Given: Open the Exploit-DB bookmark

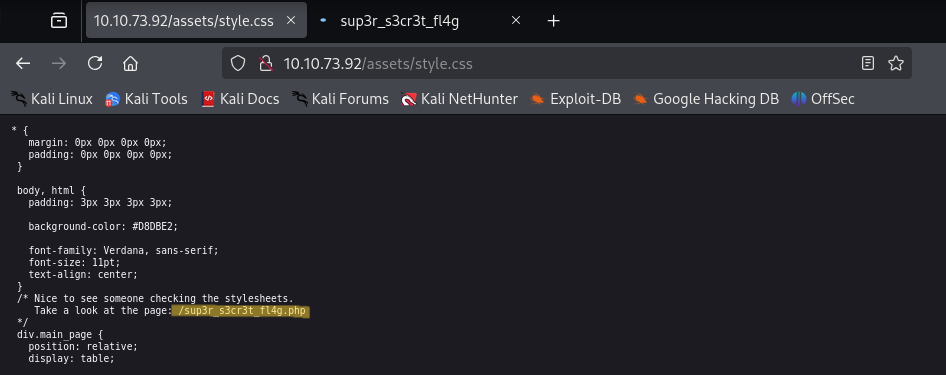Looking at the screenshot, I should [575, 99].
